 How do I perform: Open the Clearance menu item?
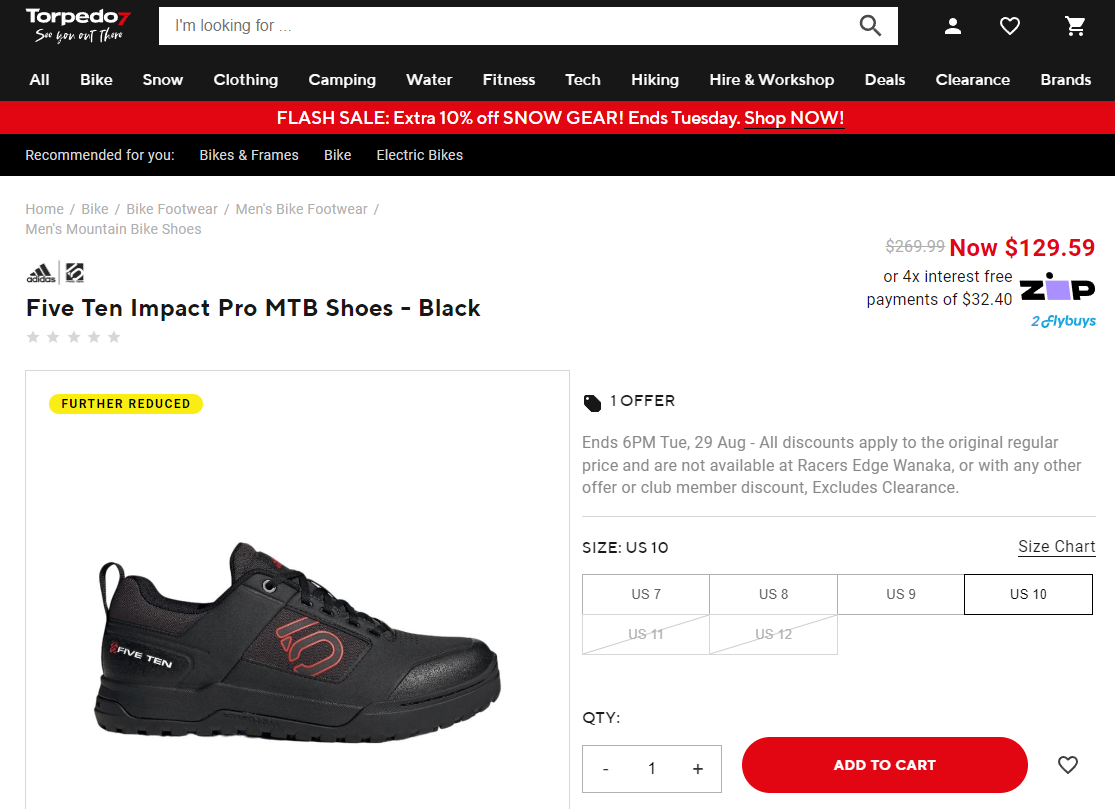pyautogui.click(x=972, y=80)
